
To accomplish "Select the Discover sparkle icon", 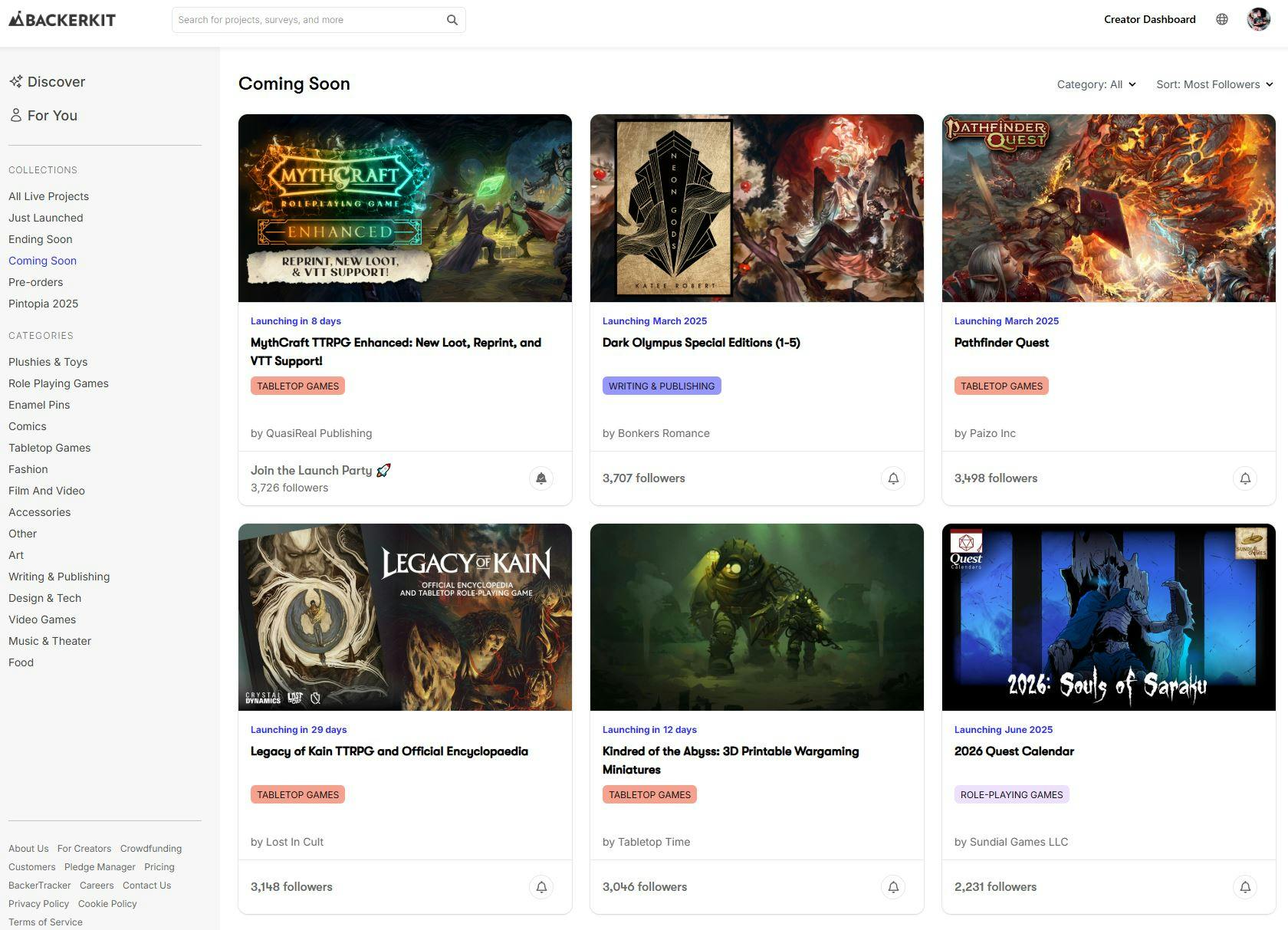I will point(15,81).
